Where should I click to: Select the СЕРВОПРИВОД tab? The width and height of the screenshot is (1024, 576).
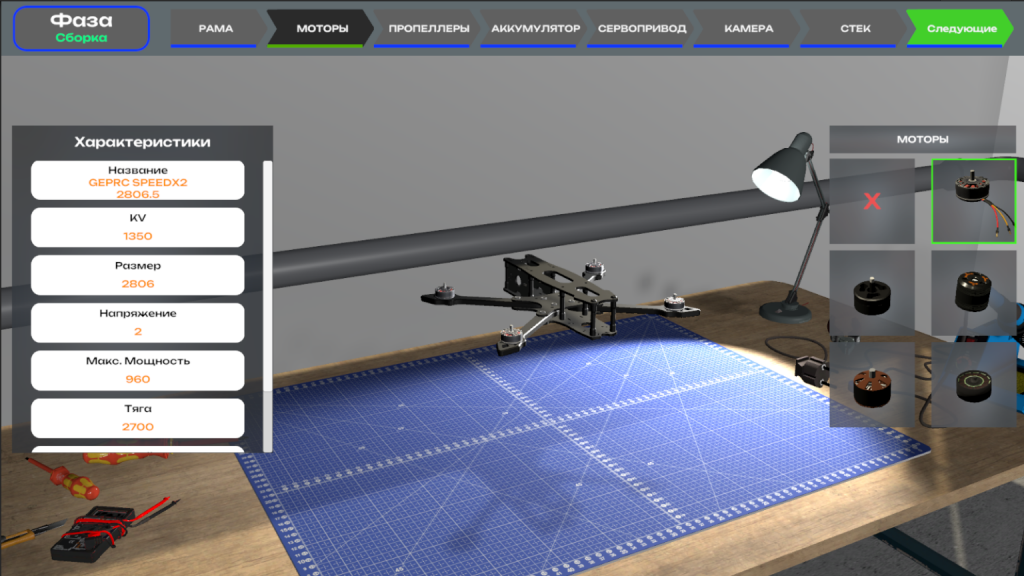[641, 28]
